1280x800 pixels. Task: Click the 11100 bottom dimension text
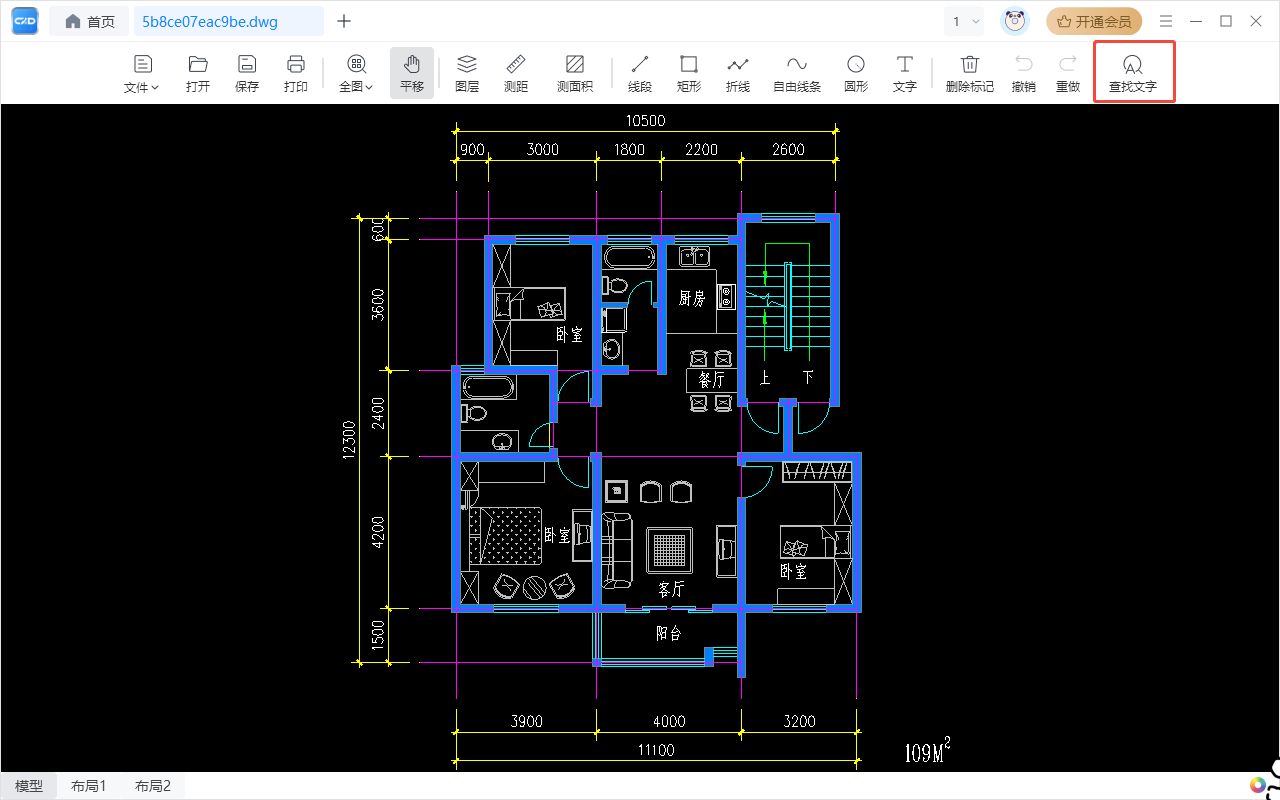click(x=656, y=750)
